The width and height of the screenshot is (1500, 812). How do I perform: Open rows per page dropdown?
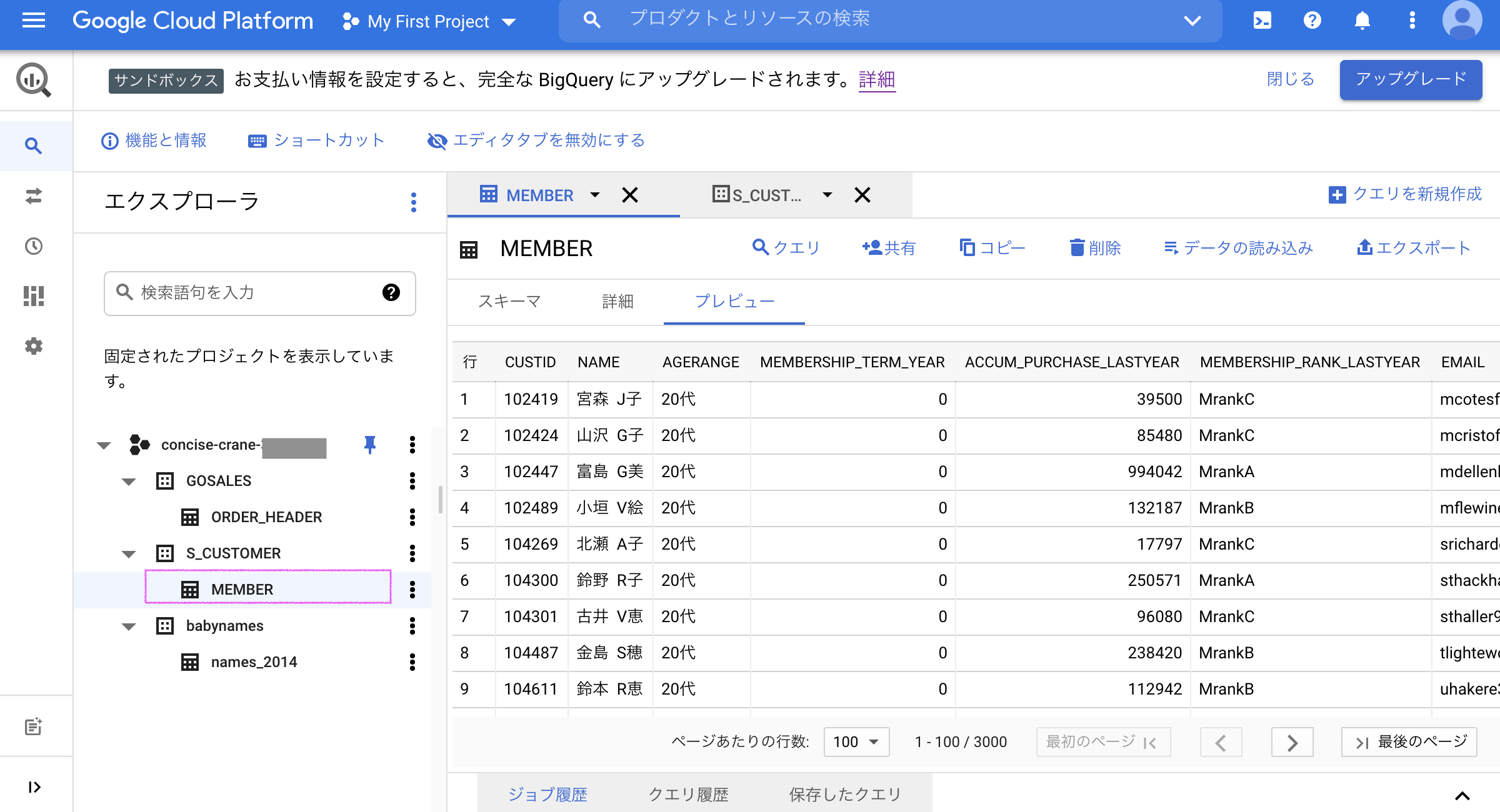tap(856, 742)
